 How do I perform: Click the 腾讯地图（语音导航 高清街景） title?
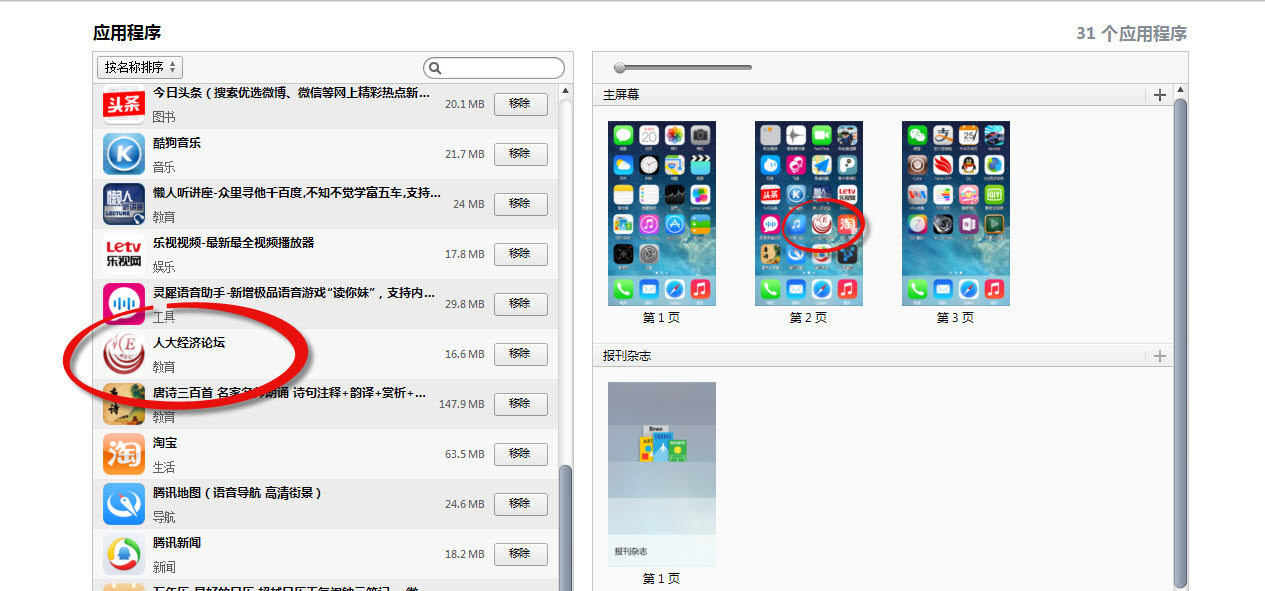tap(237, 493)
